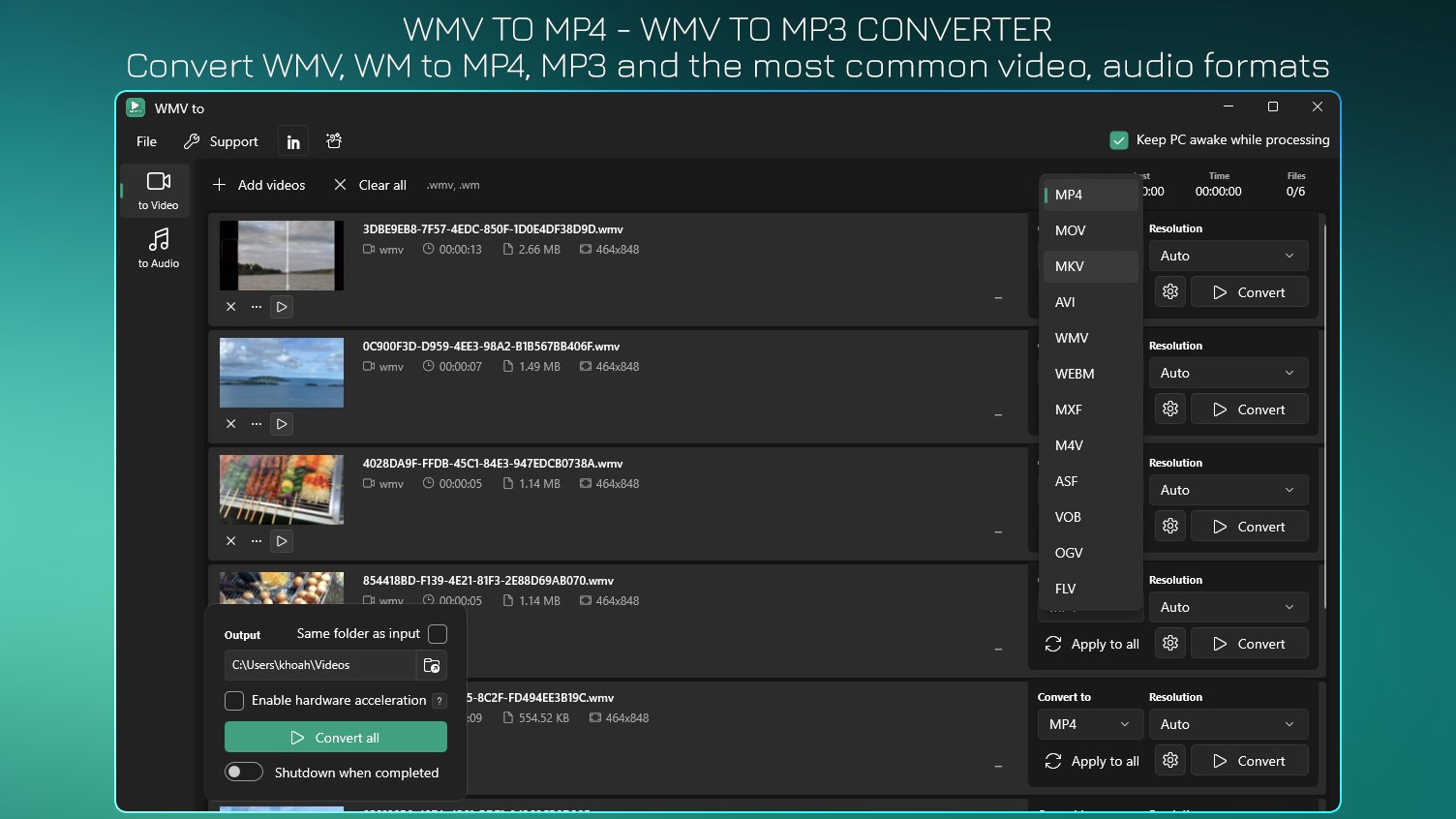
Task: Remove the 3DBE9EB8 video with X icon
Action: (x=230, y=307)
